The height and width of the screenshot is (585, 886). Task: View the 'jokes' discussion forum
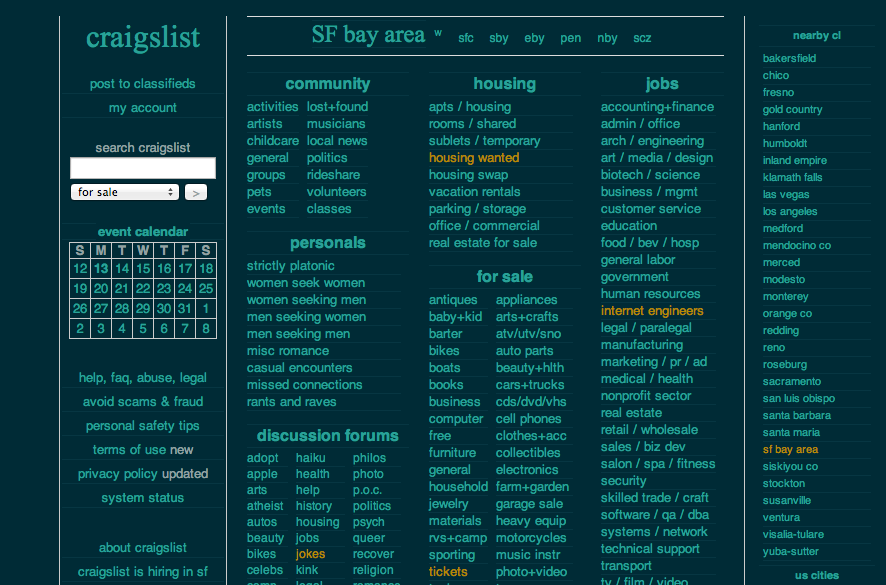point(310,552)
